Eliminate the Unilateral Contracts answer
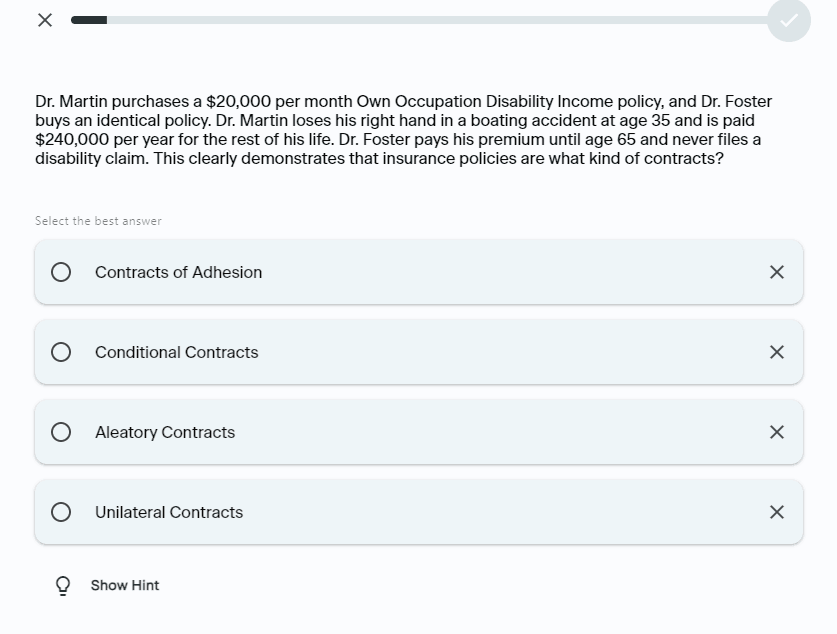This screenshot has width=837, height=634. (776, 512)
